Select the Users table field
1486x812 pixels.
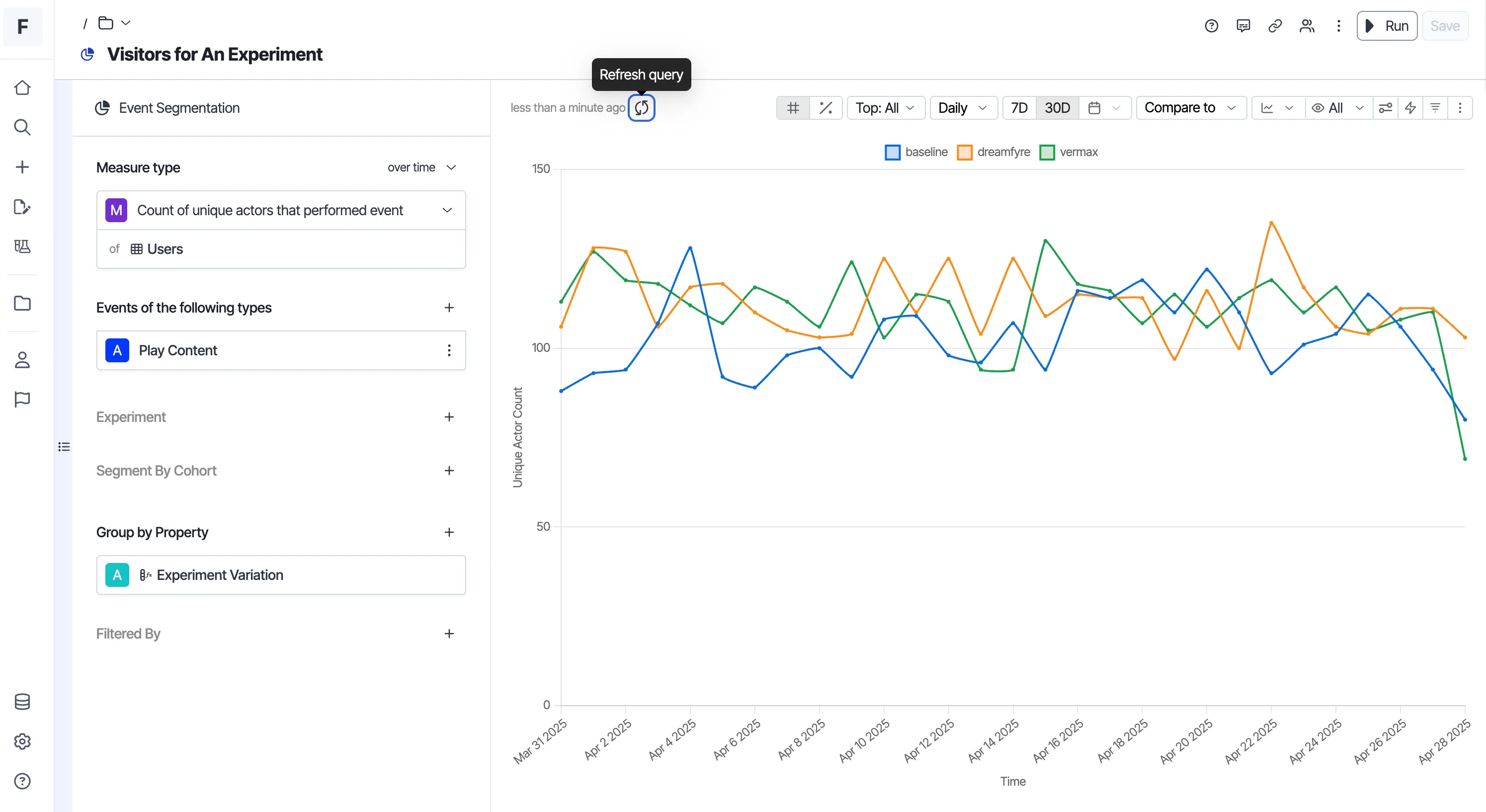coord(281,248)
